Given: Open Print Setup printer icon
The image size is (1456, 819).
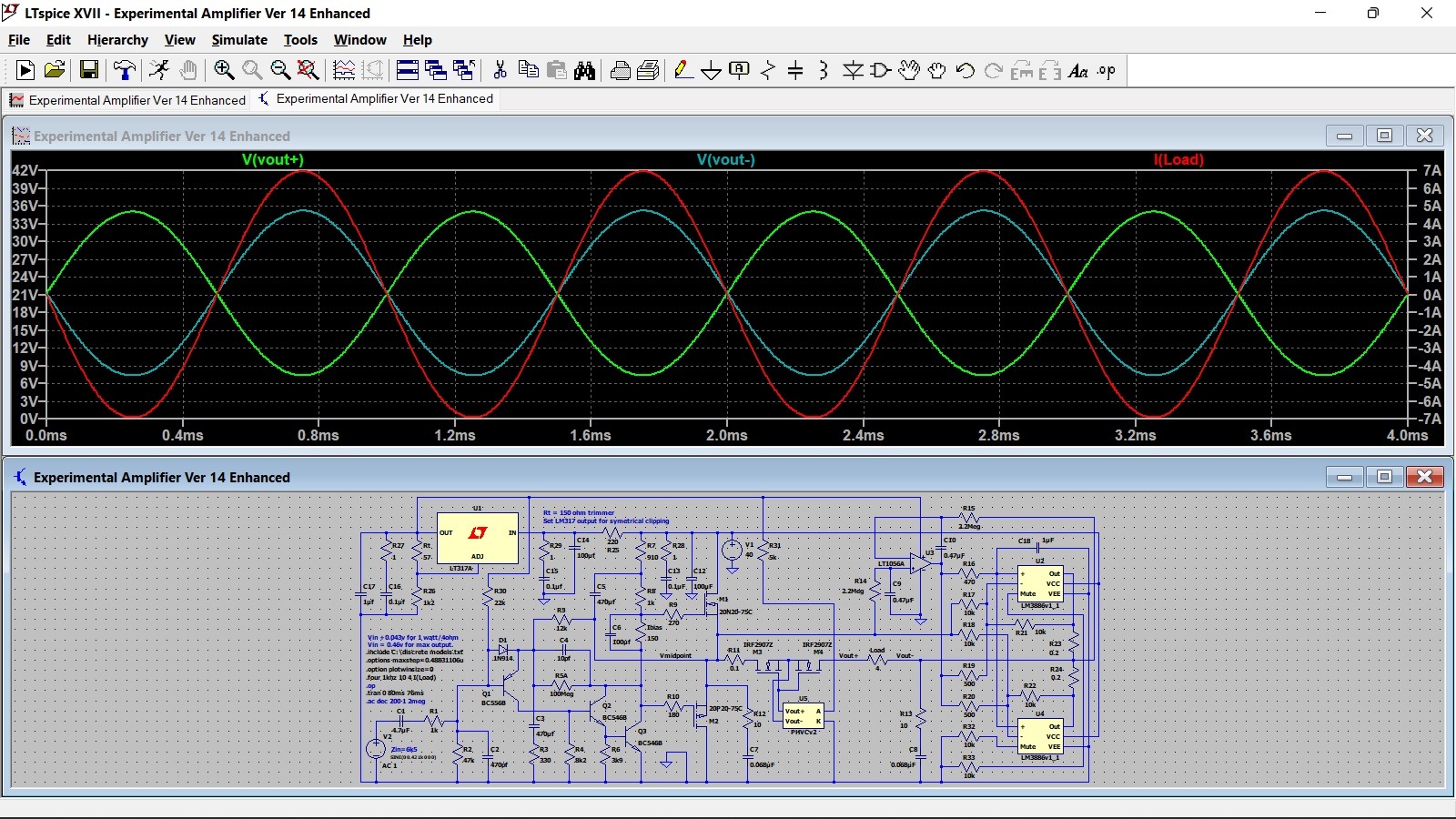Looking at the screenshot, I should (621, 70).
